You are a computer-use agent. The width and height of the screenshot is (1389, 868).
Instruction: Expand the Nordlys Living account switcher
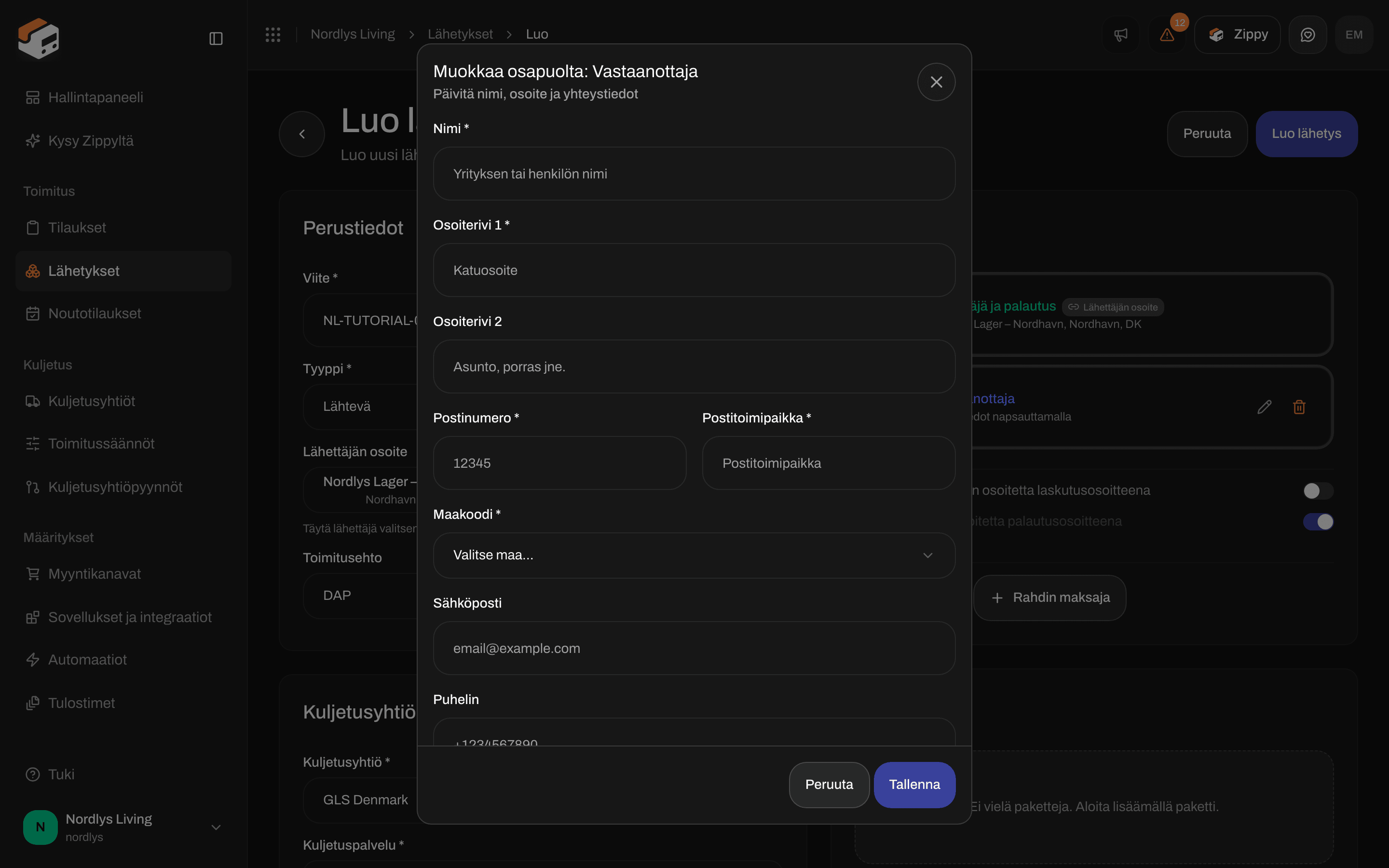pos(123,827)
